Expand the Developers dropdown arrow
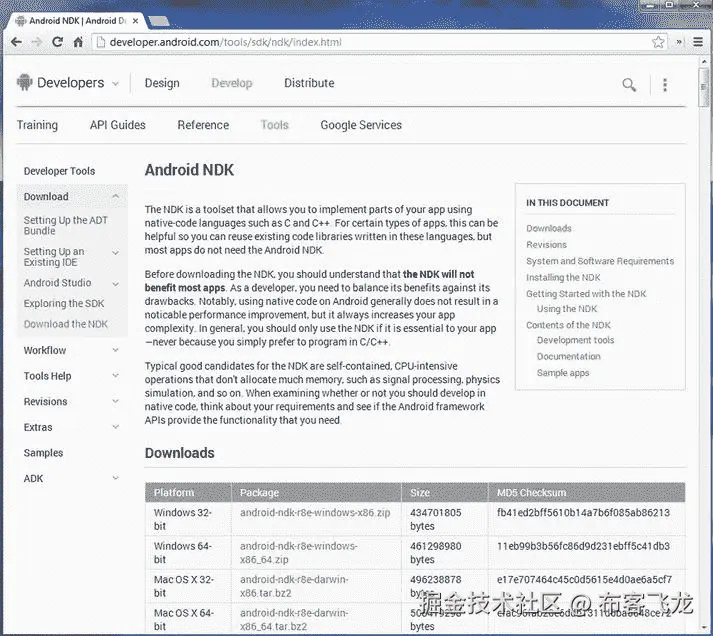Viewport: 713px width, 636px height. [115, 84]
